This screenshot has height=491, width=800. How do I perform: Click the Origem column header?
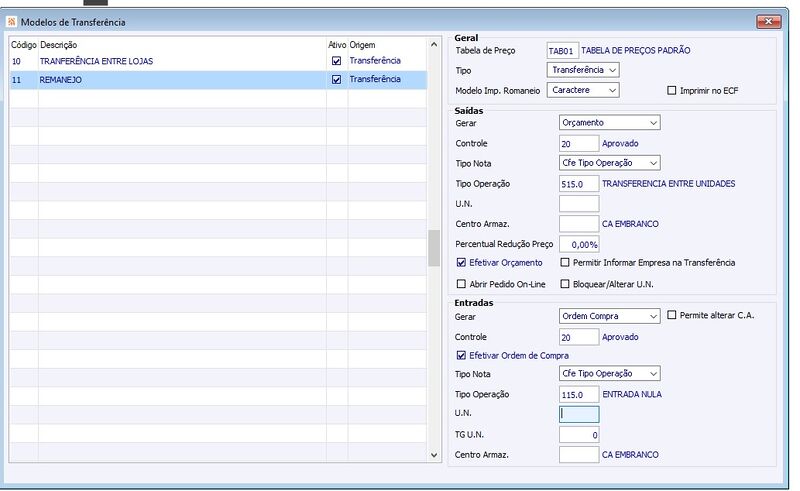(x=362, y=45)
